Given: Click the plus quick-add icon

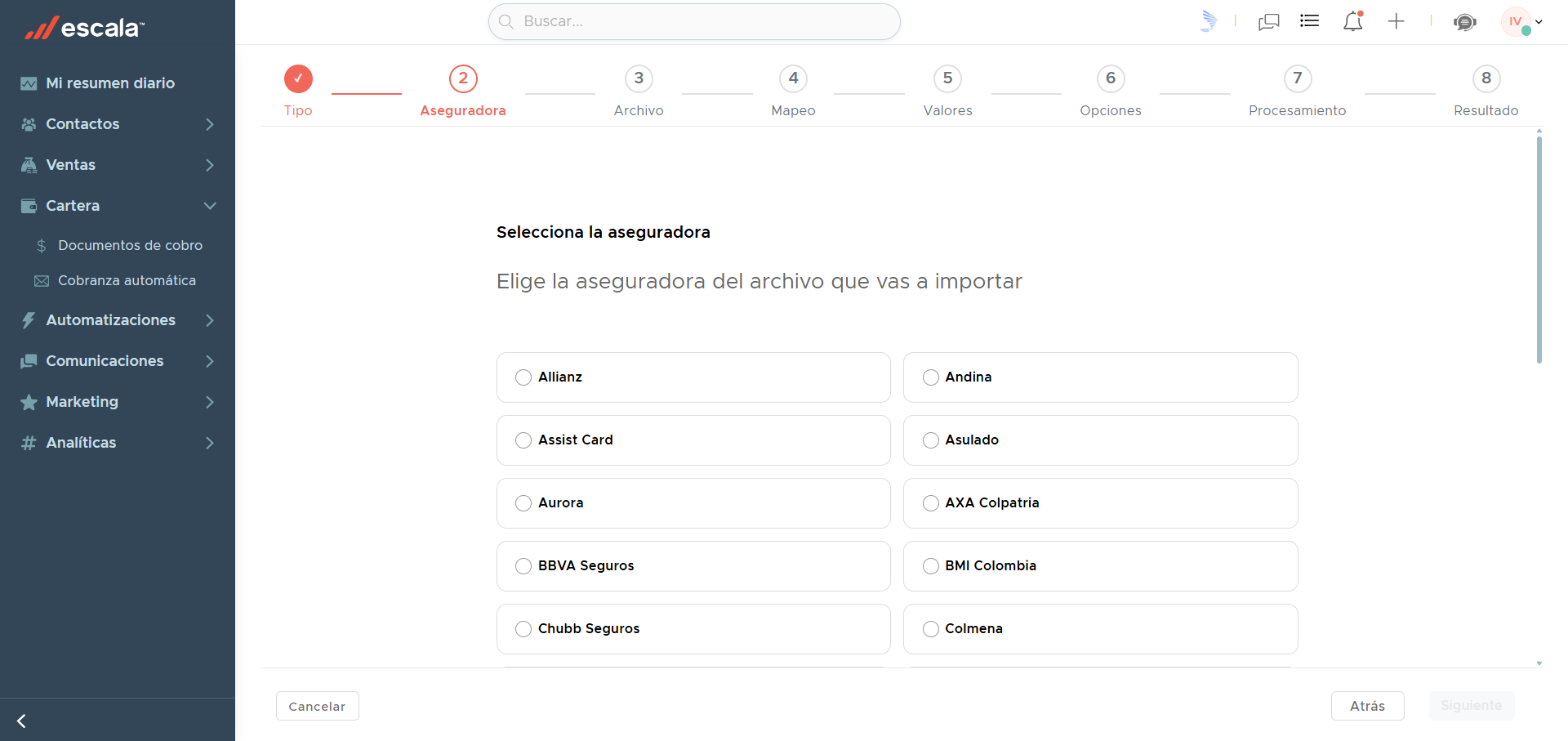Looking at the screenshot, I should click(x=1396, y=21).
